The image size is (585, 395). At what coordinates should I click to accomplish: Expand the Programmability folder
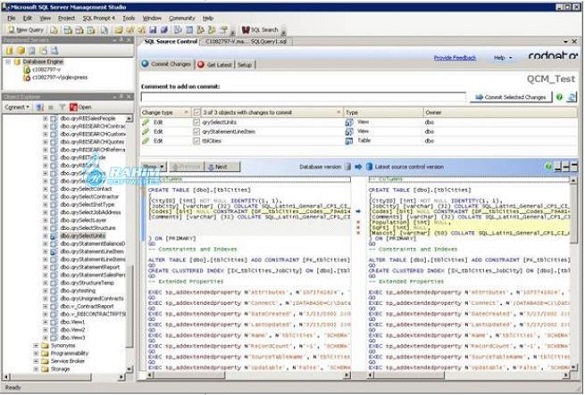36,354
